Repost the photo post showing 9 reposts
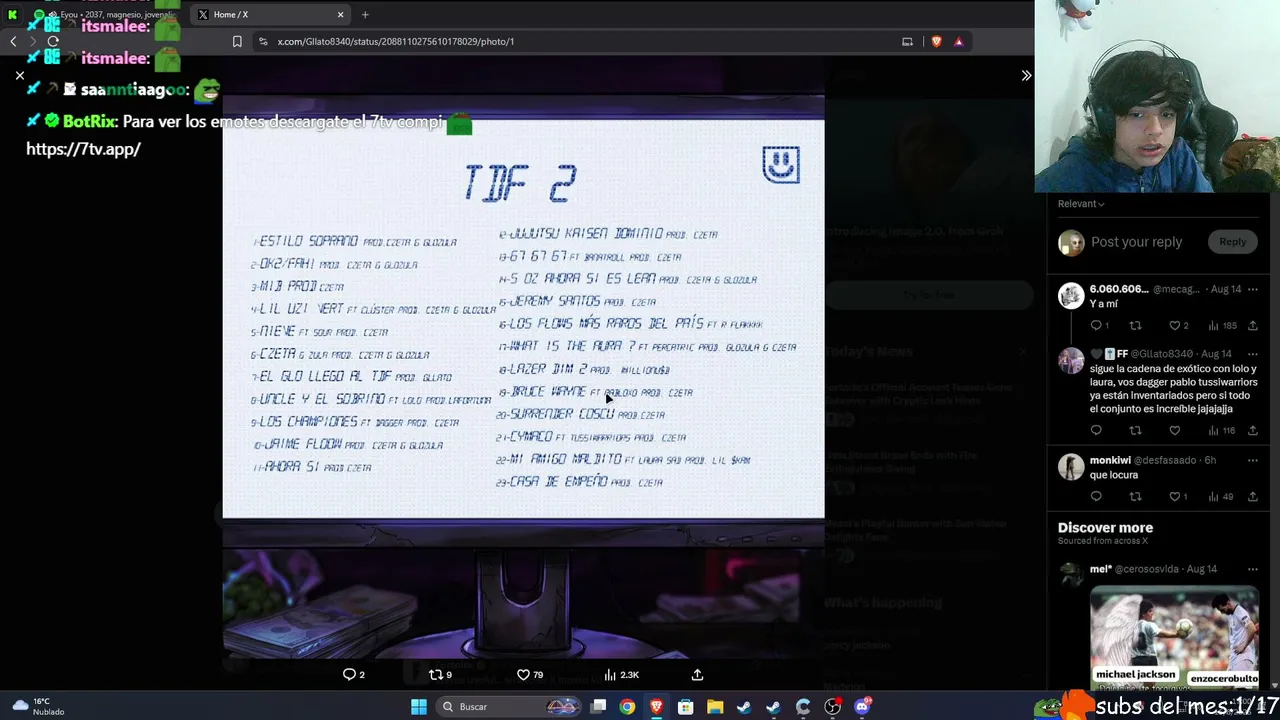This screenshot has width=1280, height=720. pyautogui.click(x=435, y=675)
